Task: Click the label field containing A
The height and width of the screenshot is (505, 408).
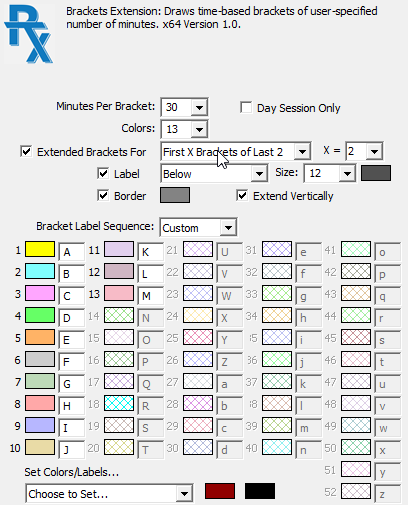Action: click(72, 252)
